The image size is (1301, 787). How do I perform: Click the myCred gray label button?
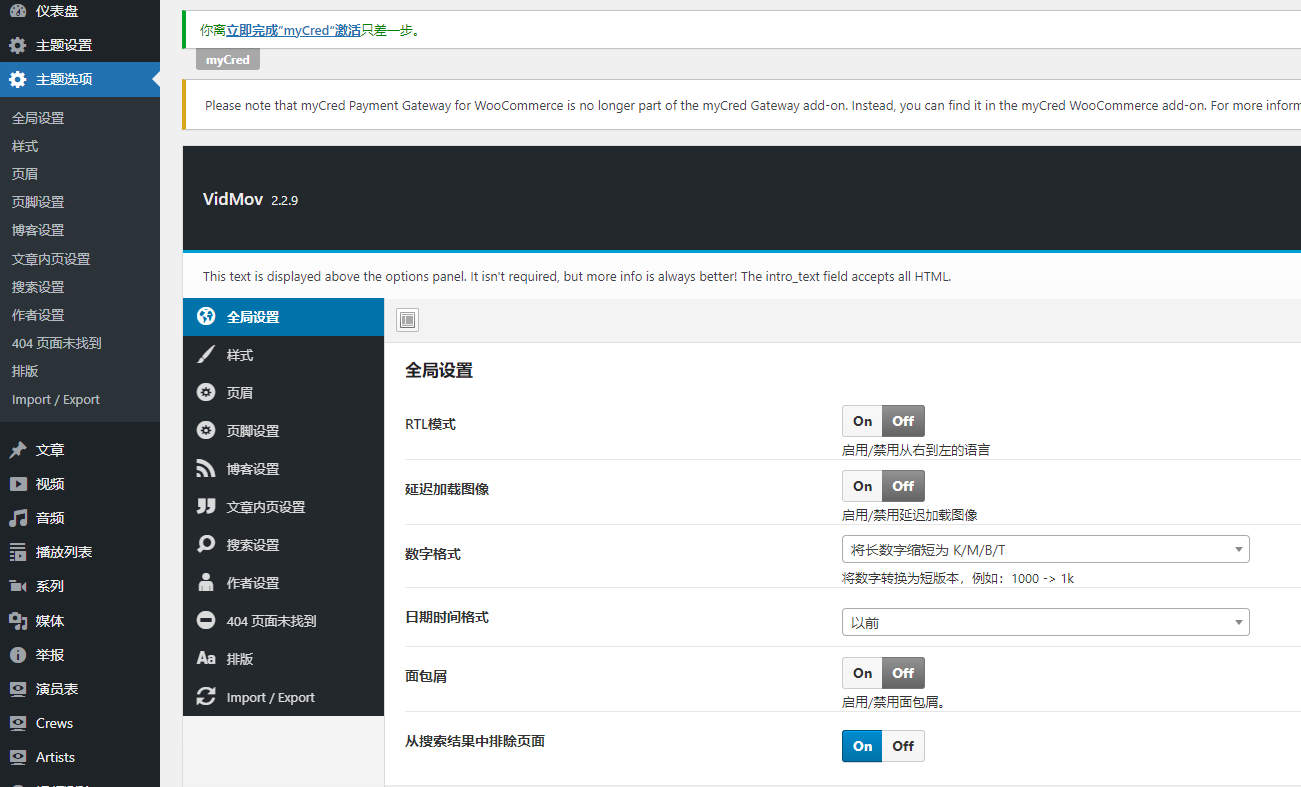click(228, 60)
